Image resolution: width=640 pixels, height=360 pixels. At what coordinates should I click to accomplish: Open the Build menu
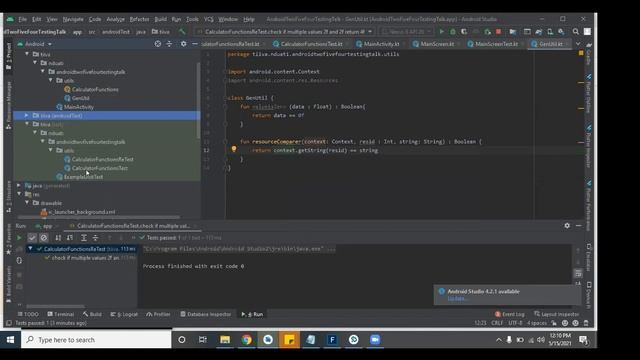tap(160, 19)
